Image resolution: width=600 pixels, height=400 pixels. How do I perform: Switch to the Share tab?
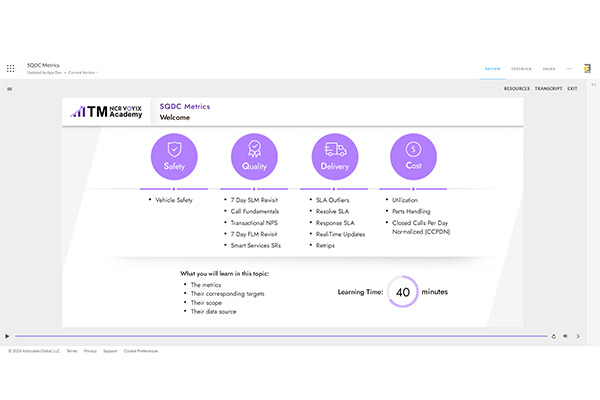pos(549,69)
